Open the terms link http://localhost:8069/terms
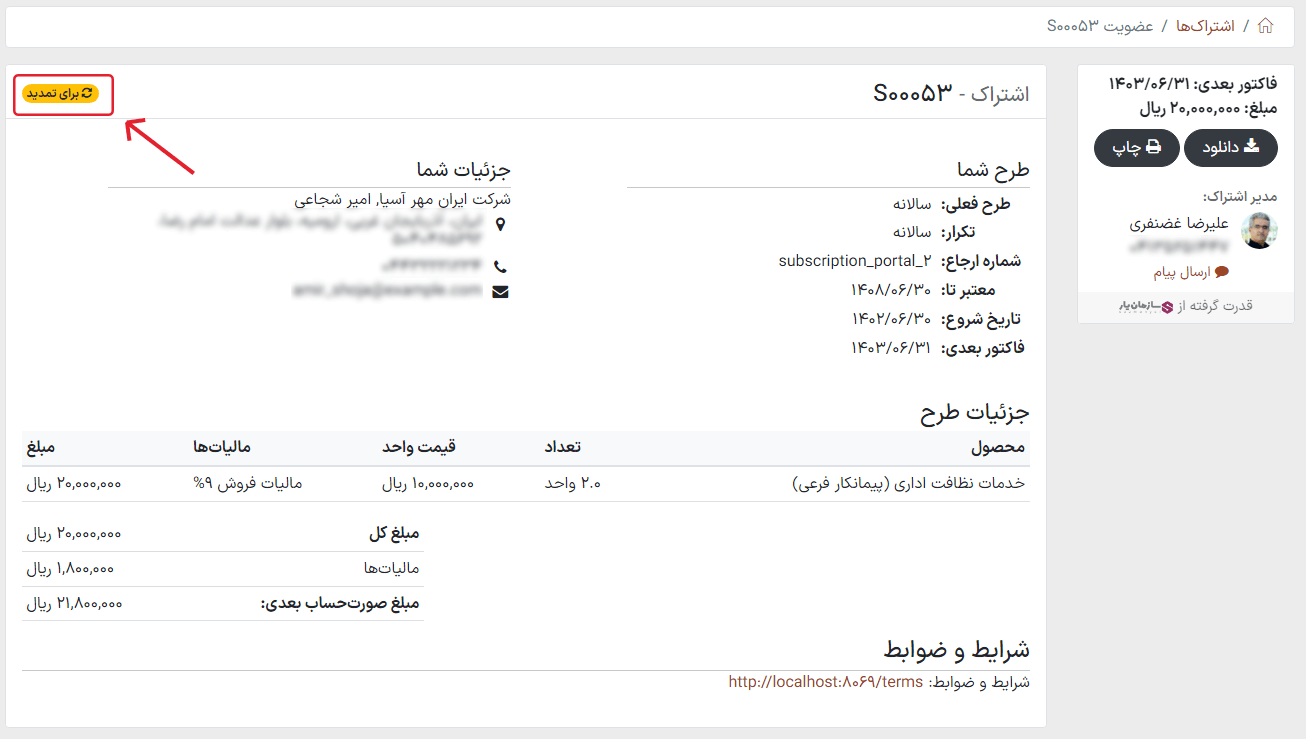Viewport: 1306px width, 739px height. pos(827,680)
